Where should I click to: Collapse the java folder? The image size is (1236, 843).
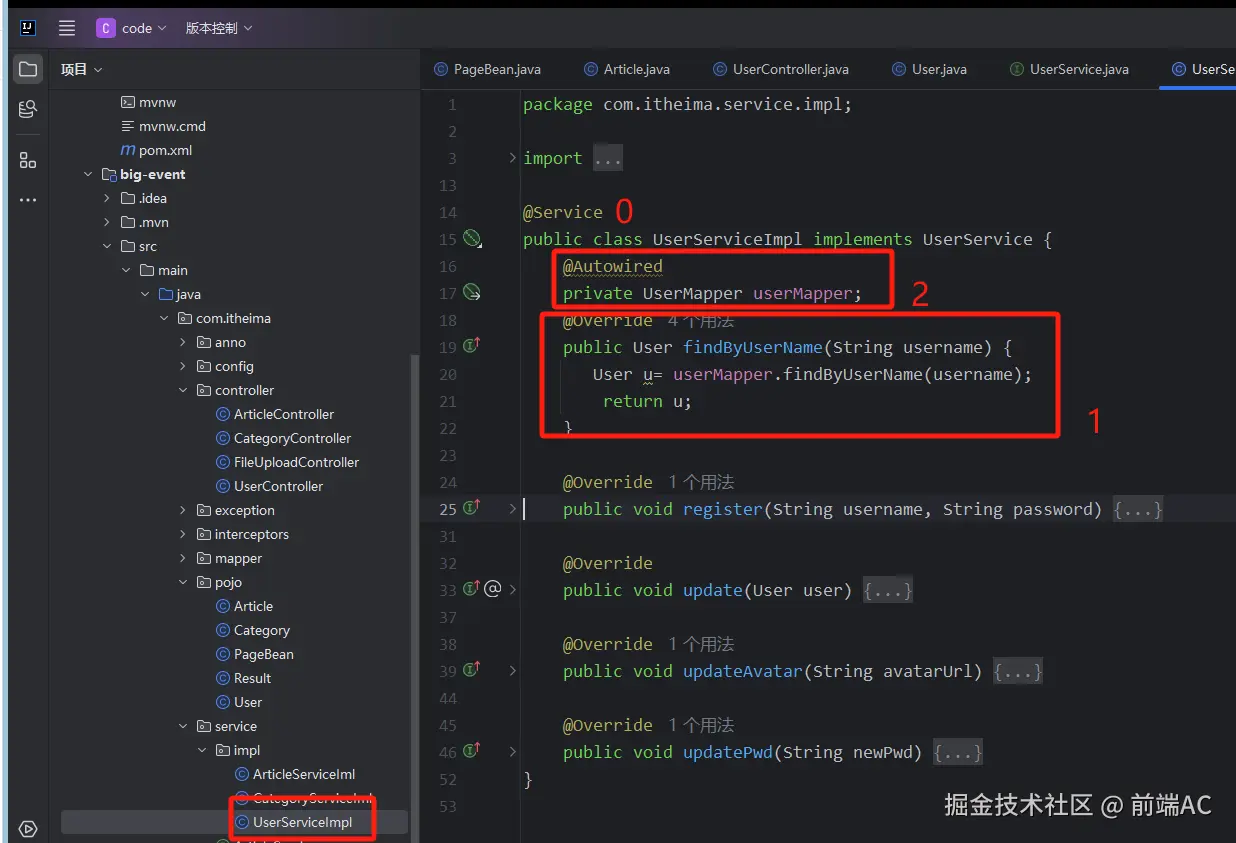click(145, 294)
